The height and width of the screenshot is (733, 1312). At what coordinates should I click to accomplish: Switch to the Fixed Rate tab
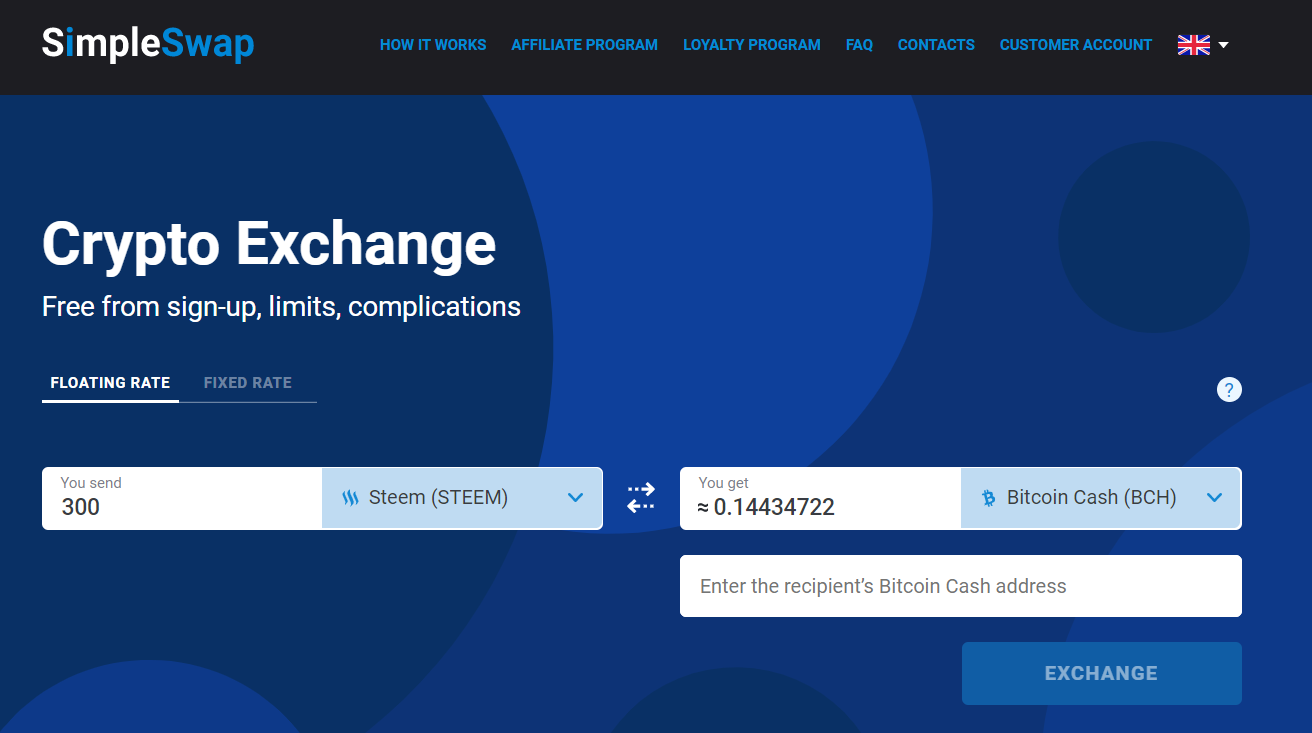tap(248, 383)
